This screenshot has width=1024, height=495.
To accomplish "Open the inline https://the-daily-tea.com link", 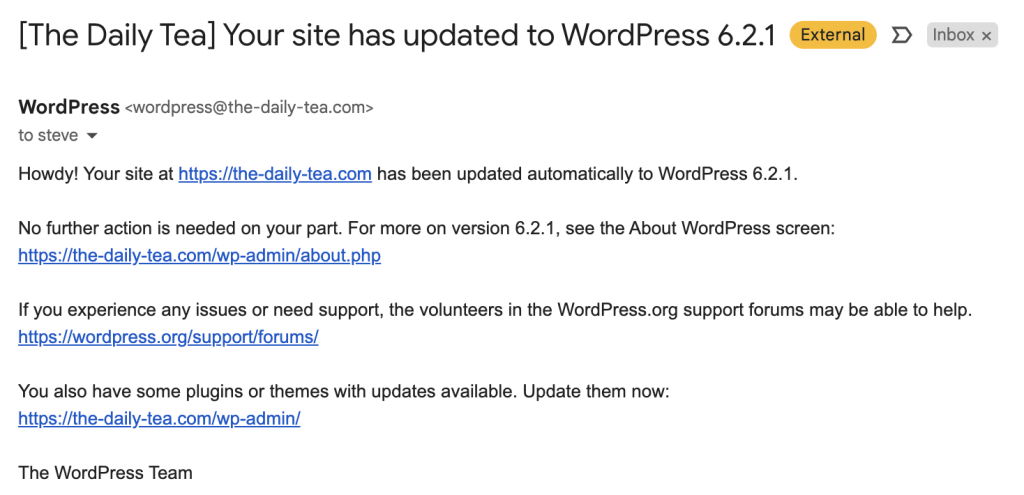I will click(275, 174).
